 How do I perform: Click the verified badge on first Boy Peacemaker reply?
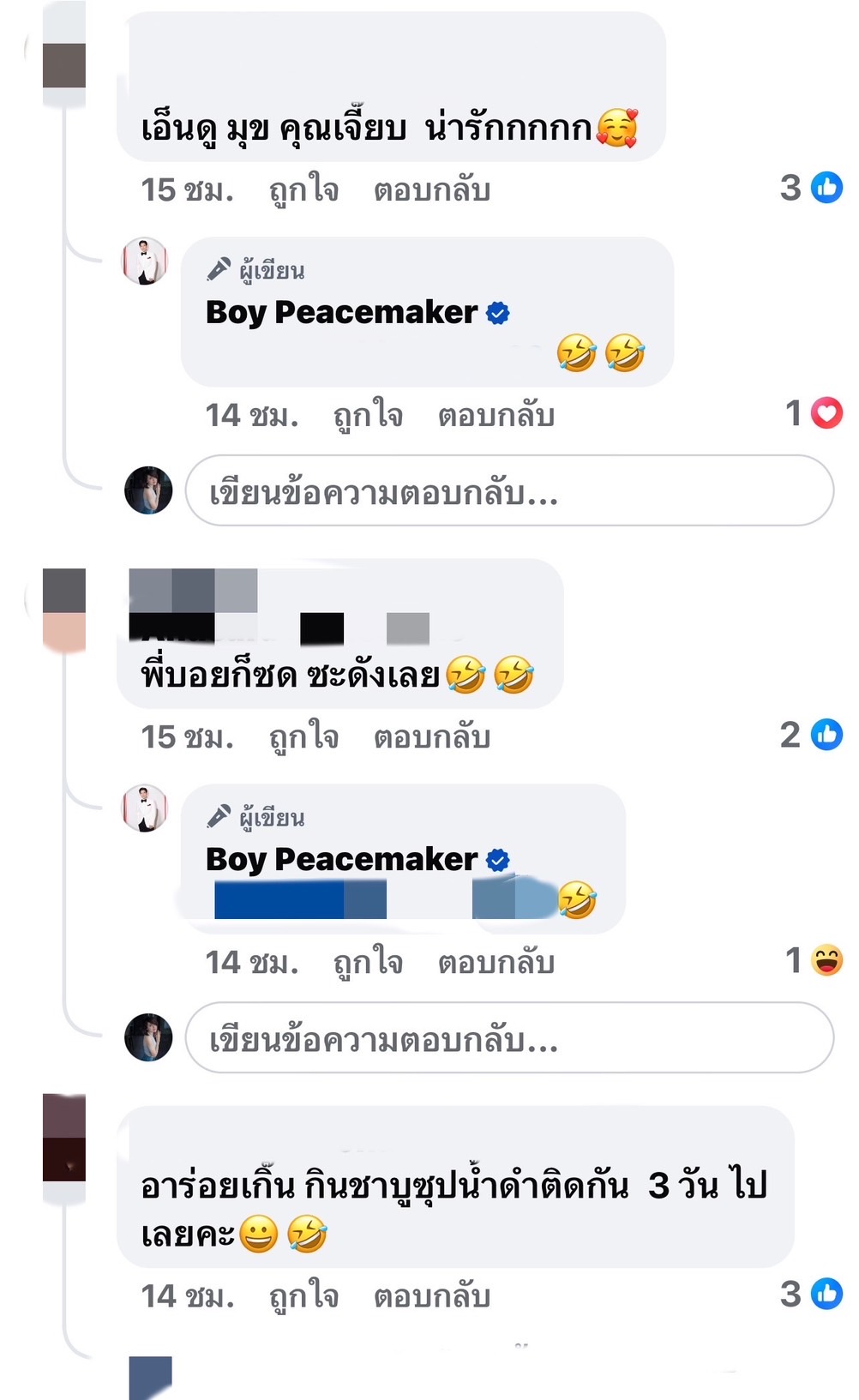pos(497,313)
